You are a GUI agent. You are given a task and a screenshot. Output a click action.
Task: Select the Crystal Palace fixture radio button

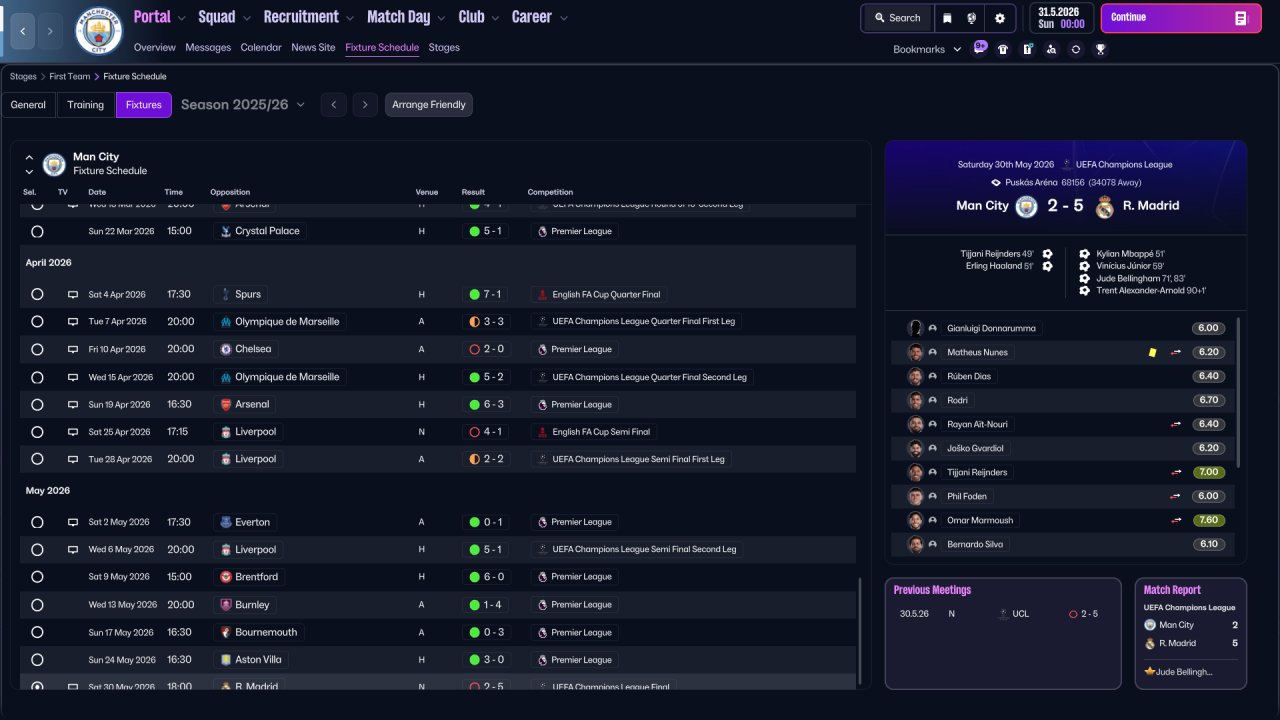tap(37, 231)
